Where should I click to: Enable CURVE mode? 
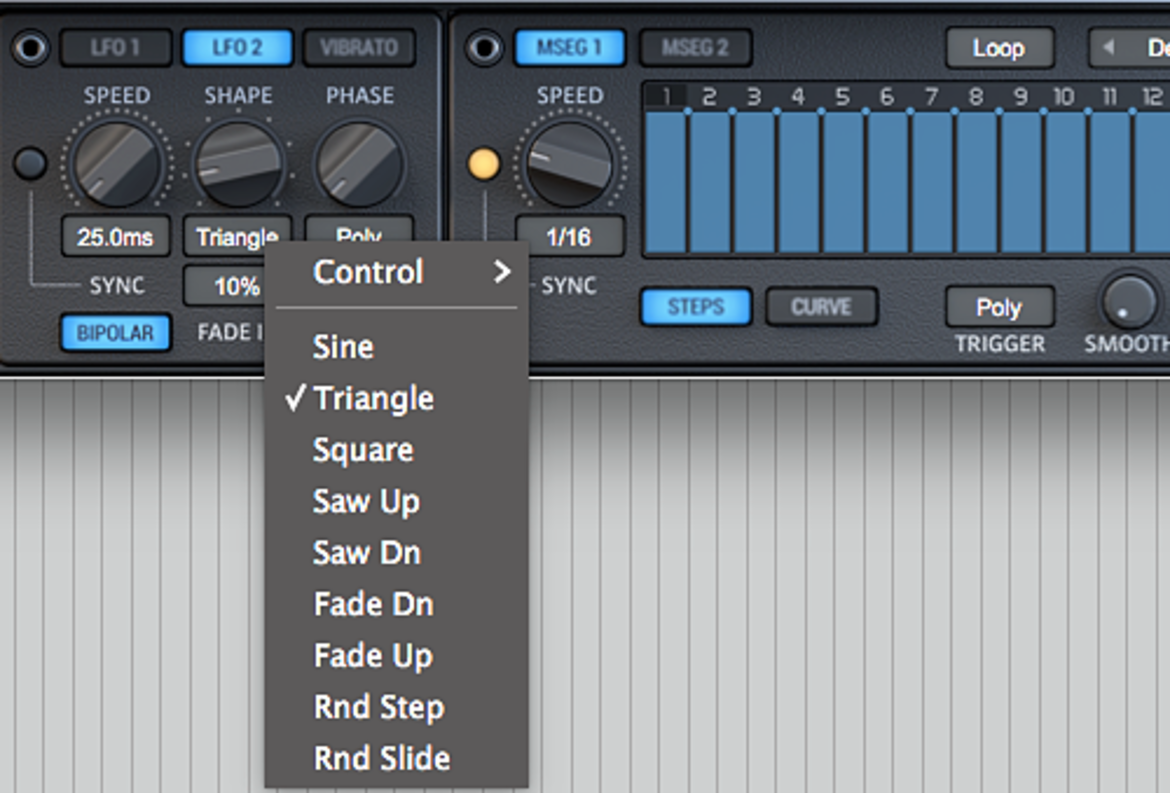point(822,307)
